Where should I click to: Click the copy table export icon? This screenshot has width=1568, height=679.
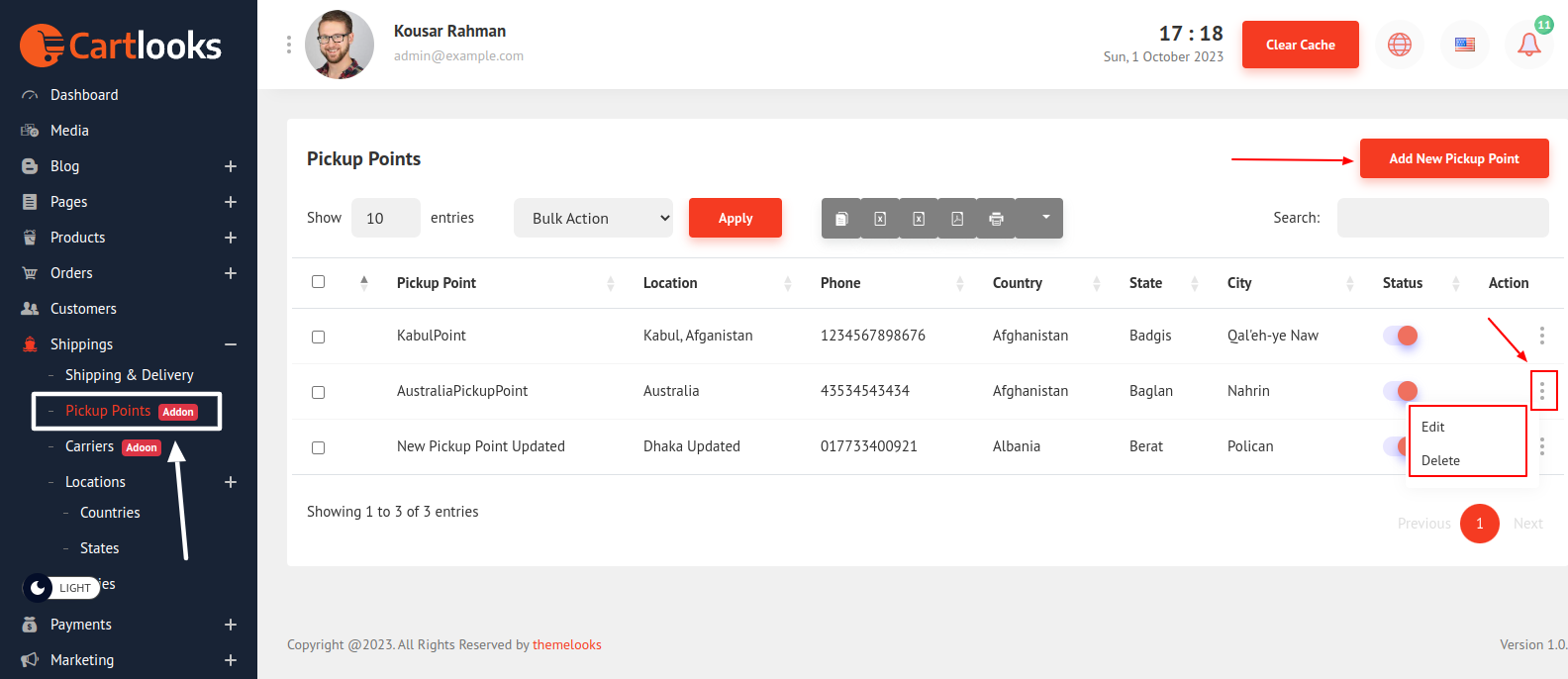pos(840,219)
